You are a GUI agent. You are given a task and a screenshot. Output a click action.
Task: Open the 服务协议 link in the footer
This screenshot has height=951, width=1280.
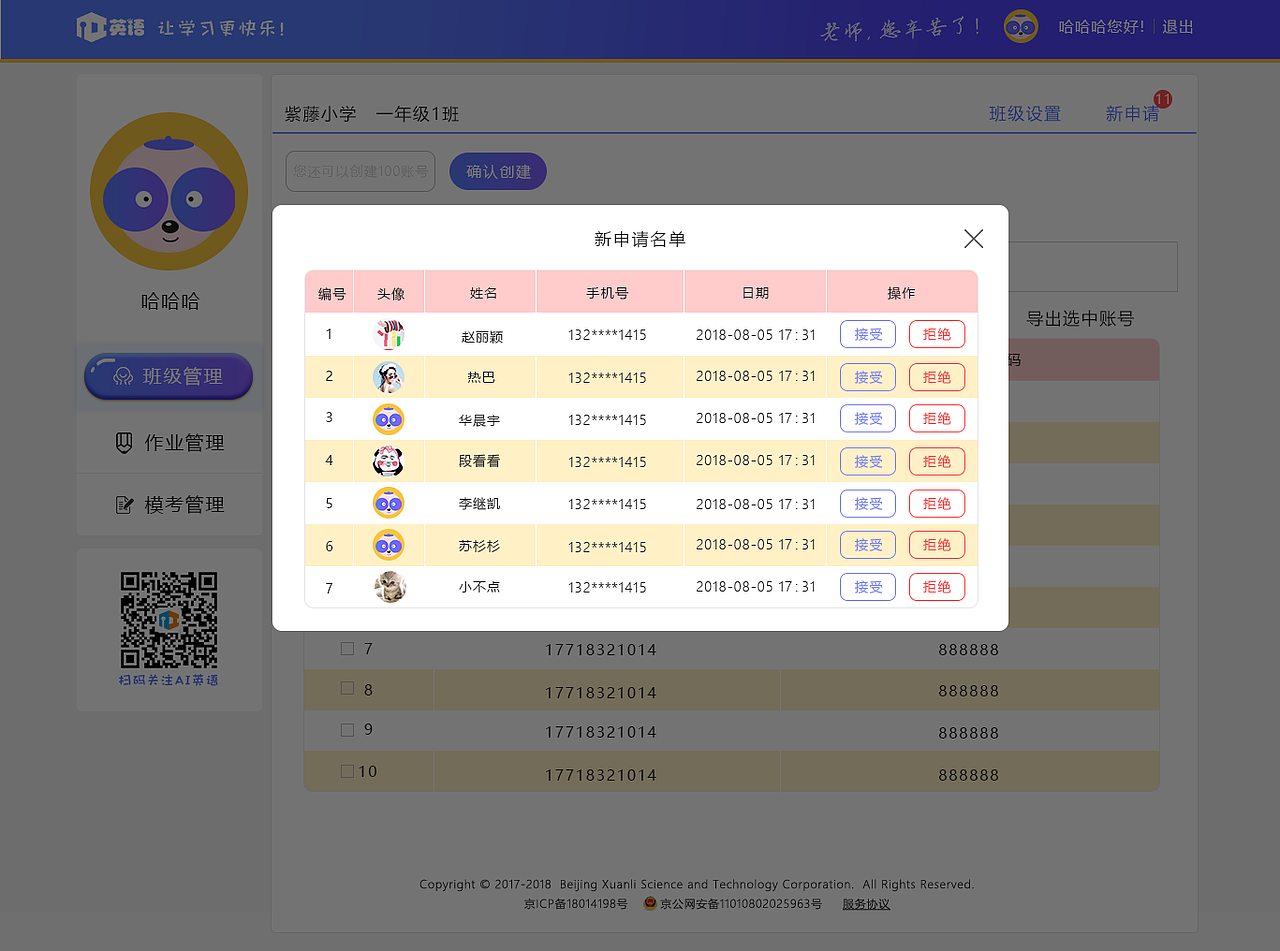[x=865, y=903]
